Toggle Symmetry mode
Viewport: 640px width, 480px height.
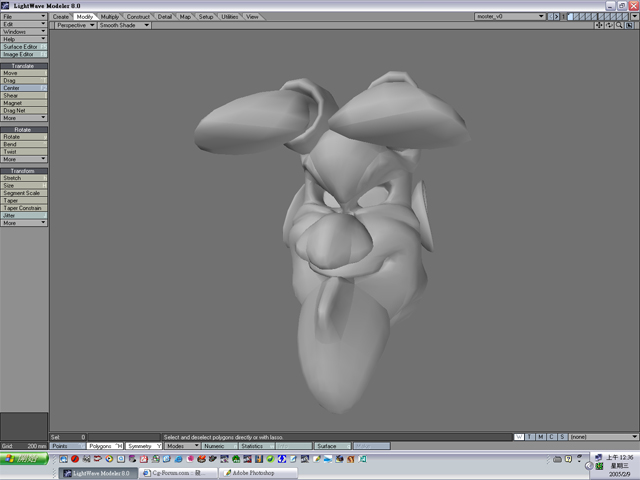(x=144, y=446)
